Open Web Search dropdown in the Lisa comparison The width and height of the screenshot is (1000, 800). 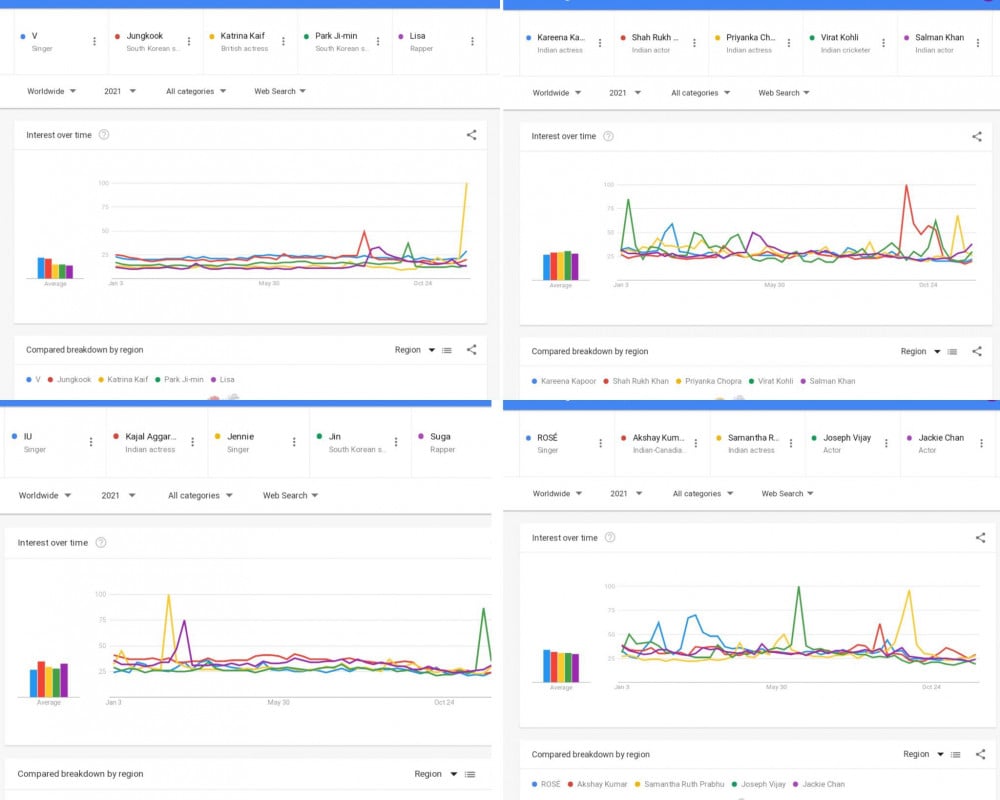point(280,91)
